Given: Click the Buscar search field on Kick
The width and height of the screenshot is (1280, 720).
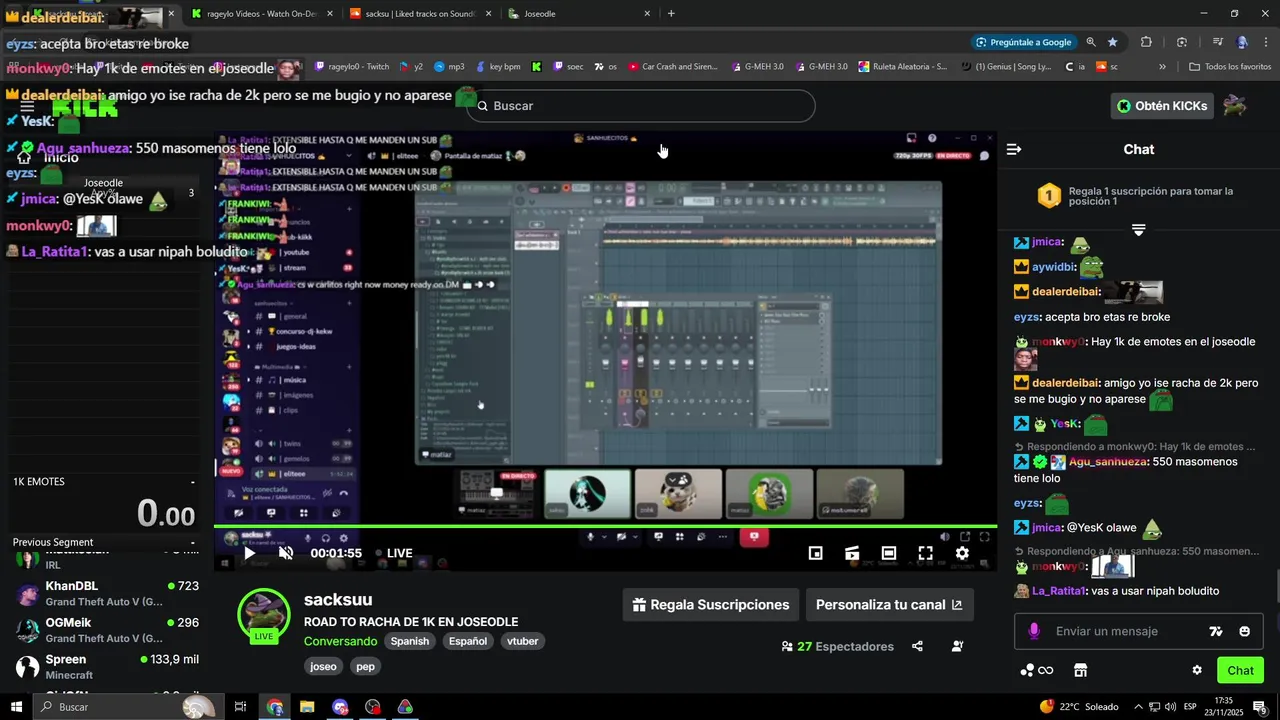Looking at the screenshot, I should pos(640,106).
